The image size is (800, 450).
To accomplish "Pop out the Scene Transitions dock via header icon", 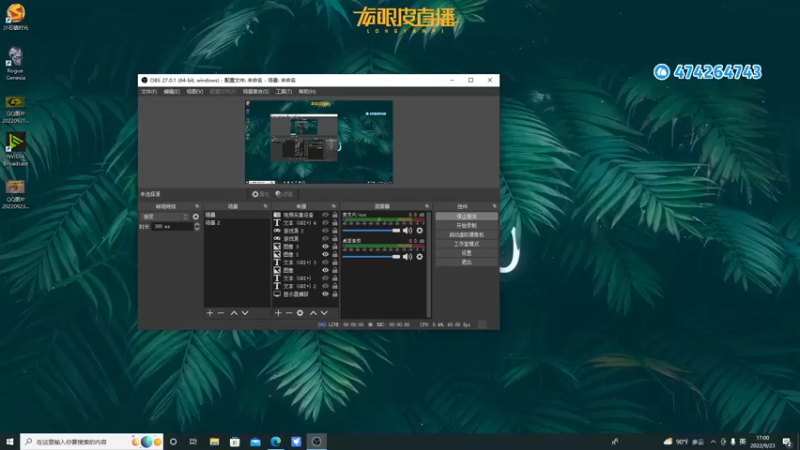I will tap(197, 206).
